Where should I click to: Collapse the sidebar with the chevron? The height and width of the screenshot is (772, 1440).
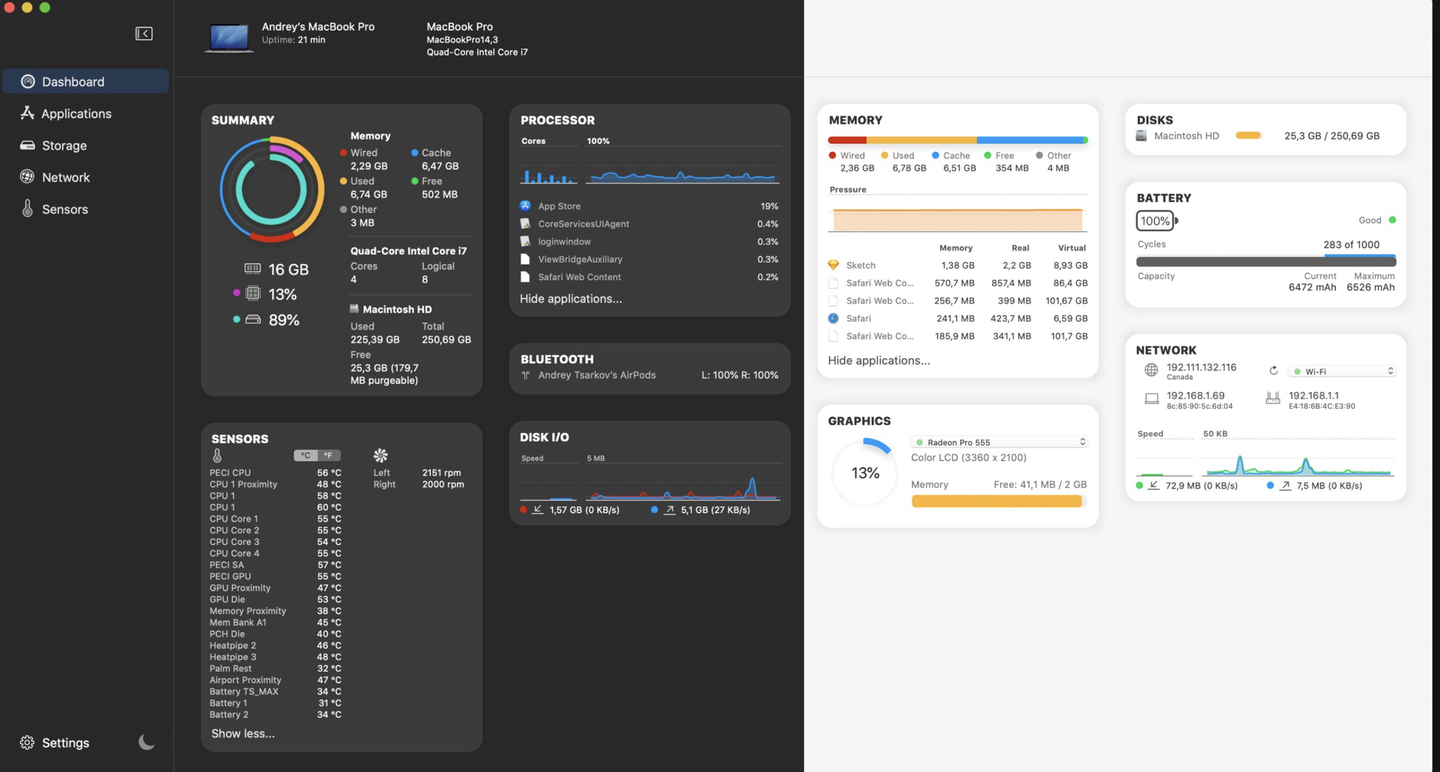144,33
